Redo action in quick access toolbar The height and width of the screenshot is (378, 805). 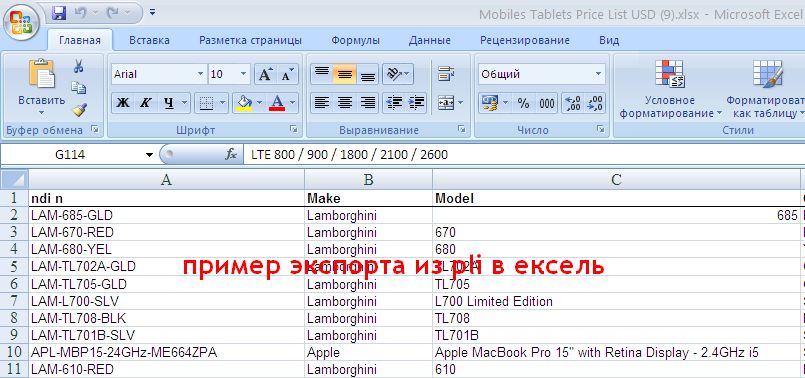coord(112,13)
